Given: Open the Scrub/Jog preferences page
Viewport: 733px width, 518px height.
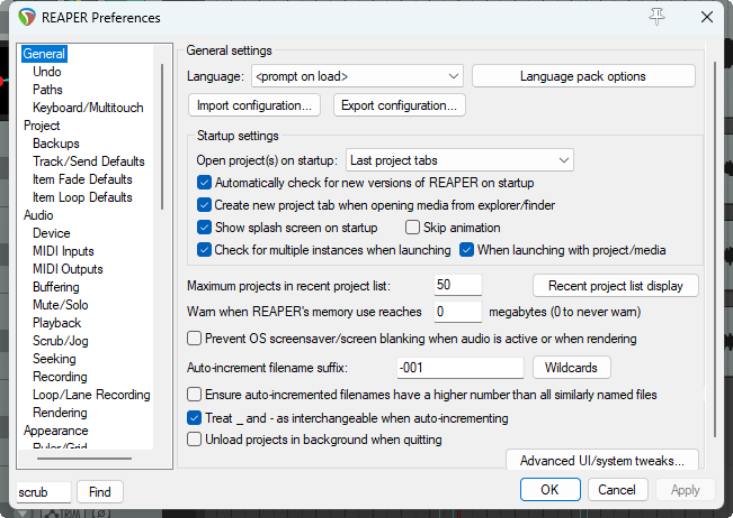Looking at the screenshot, I should pyautogui.click(x=60, y=341).
